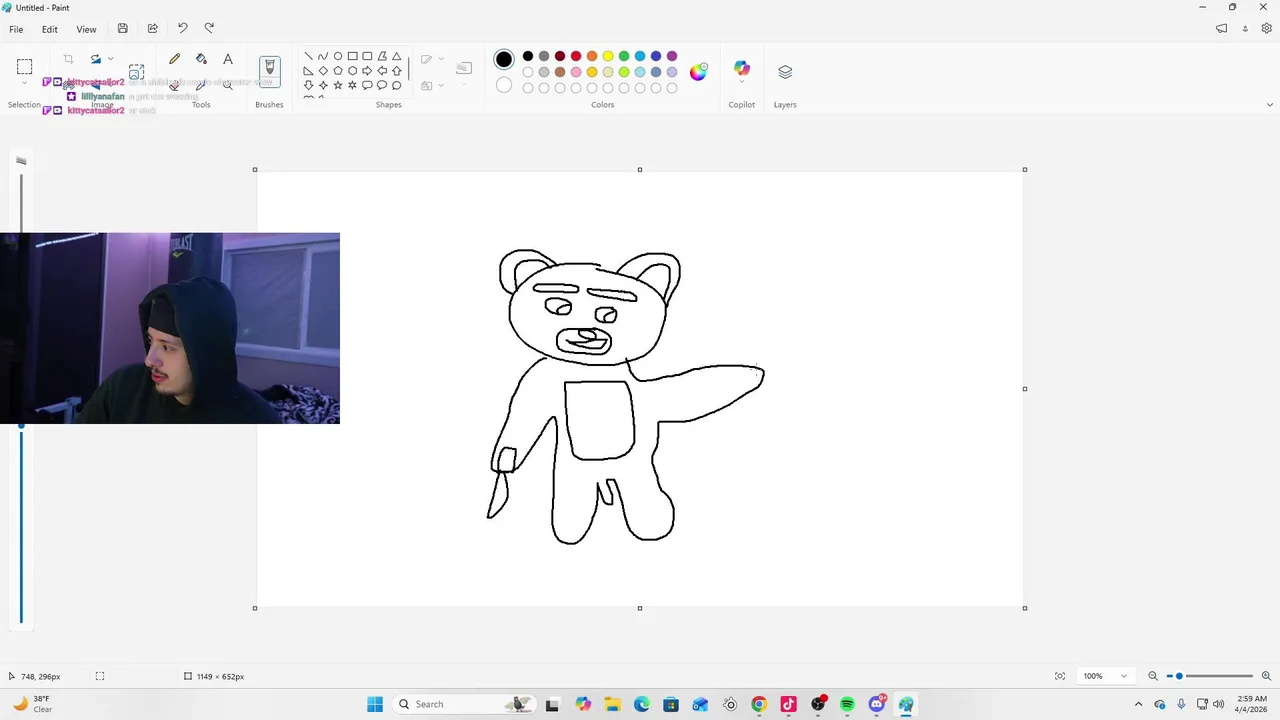Viewport: 1280px width, 720px height.
Task: Pick the rectangular Selection tool
Action: [x=24, y=67]
